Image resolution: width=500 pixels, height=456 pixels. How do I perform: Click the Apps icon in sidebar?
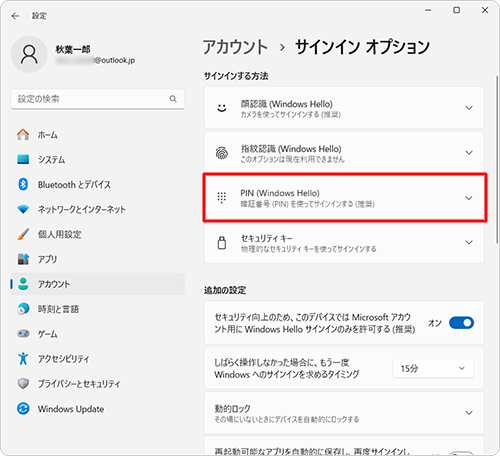tap(23, 259)
